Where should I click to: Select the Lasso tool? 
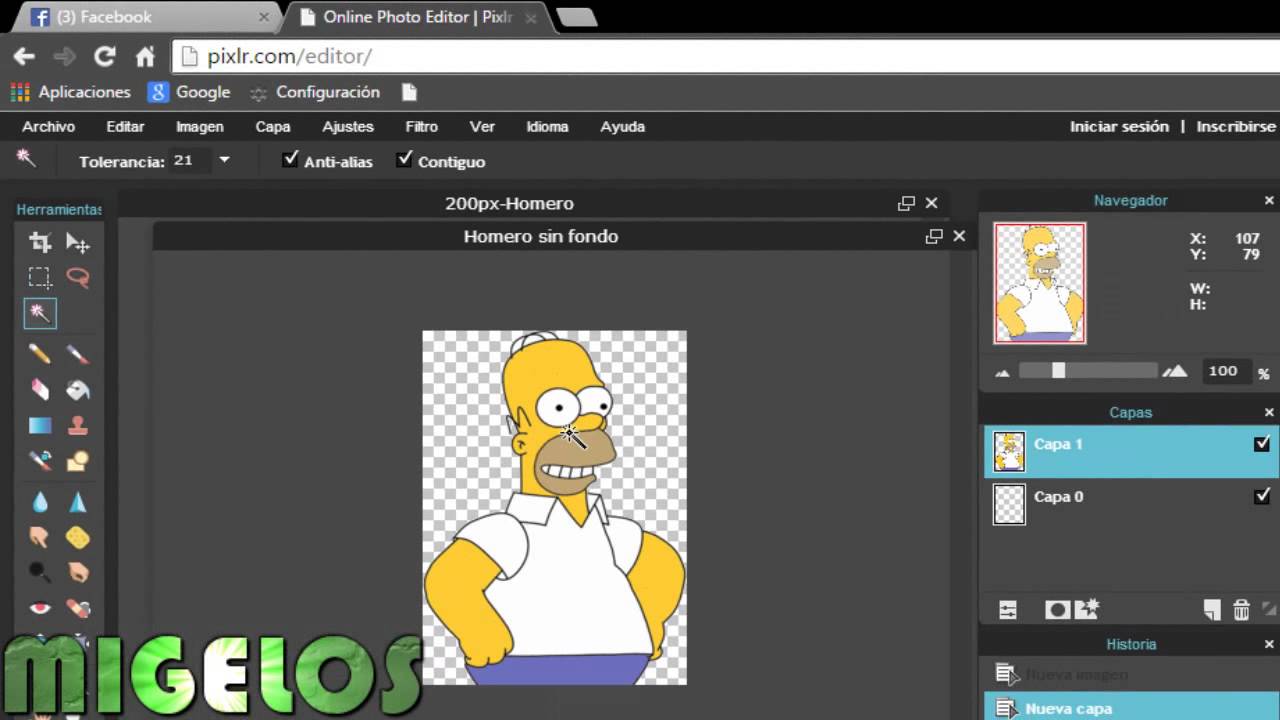pos(78,278)
